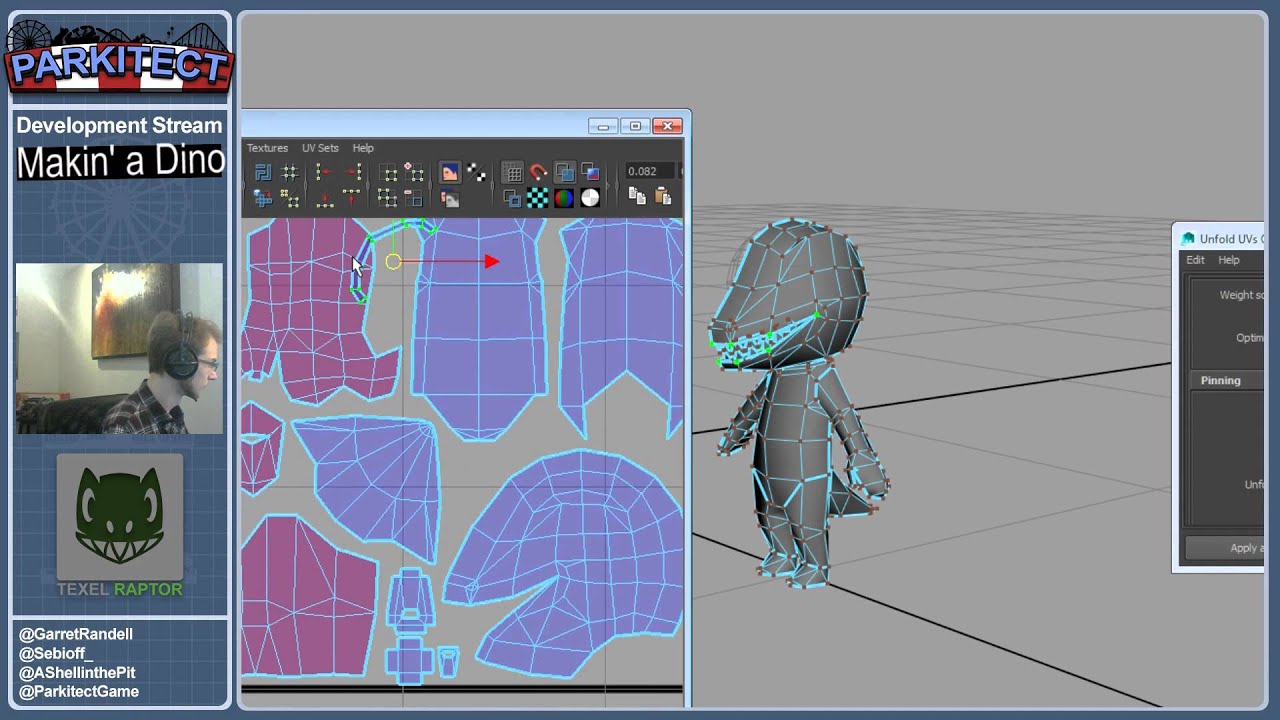Click the Apply button in Unfold UVs

point(1225,548)
